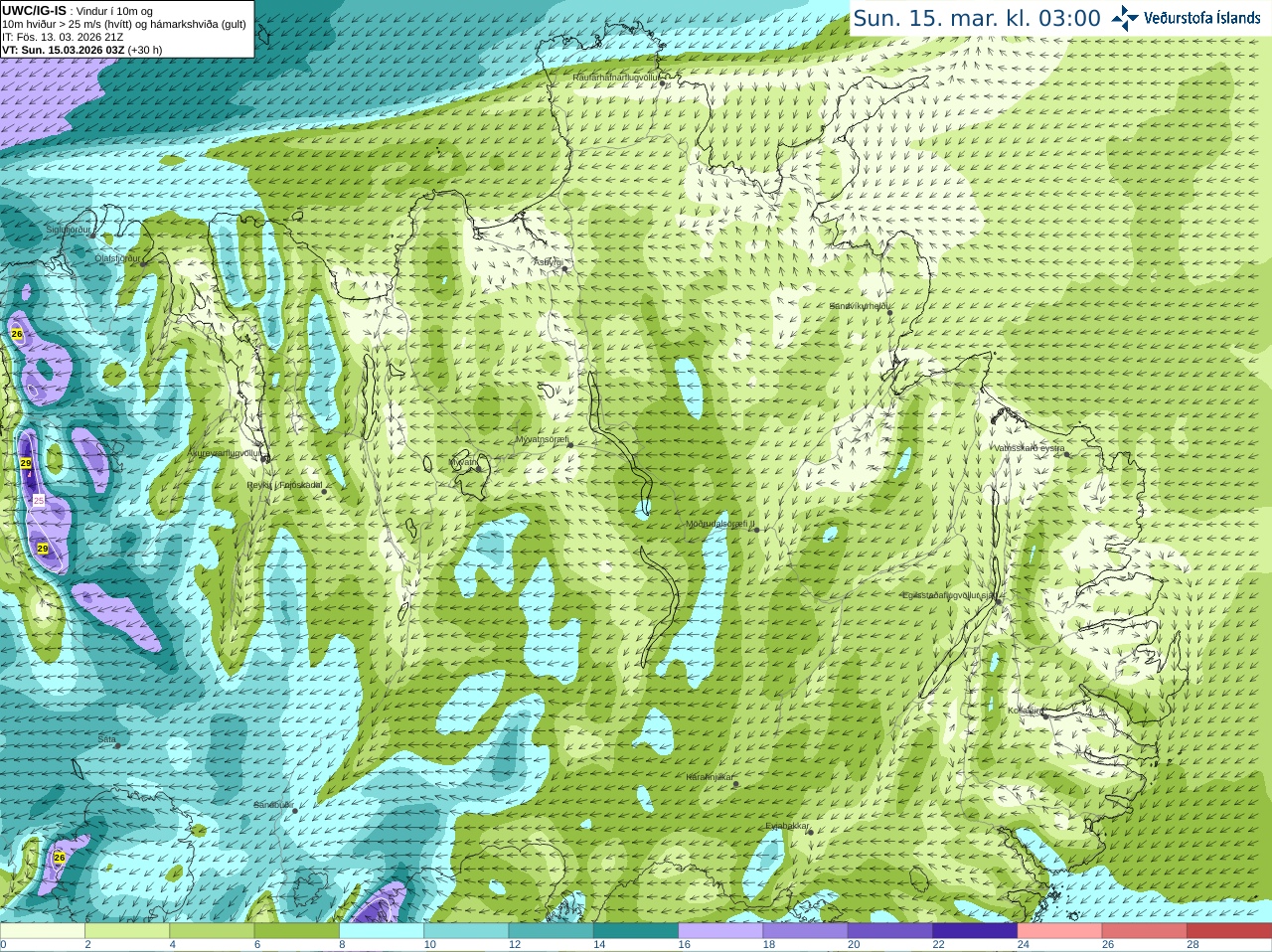Click the Sáta station label
1272x952 pixels.
[x=106, y=739]
